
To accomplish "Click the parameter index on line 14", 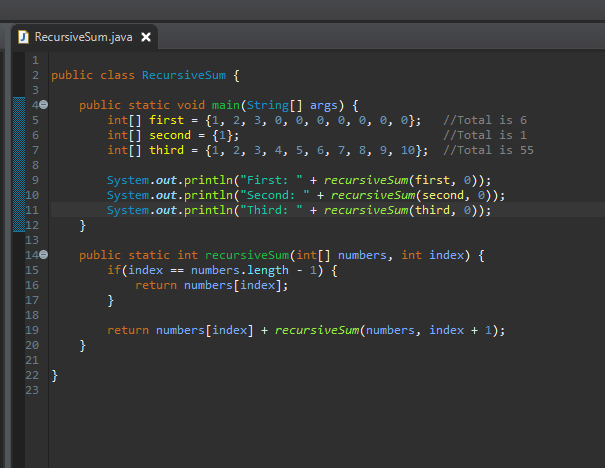I will 446,255.
